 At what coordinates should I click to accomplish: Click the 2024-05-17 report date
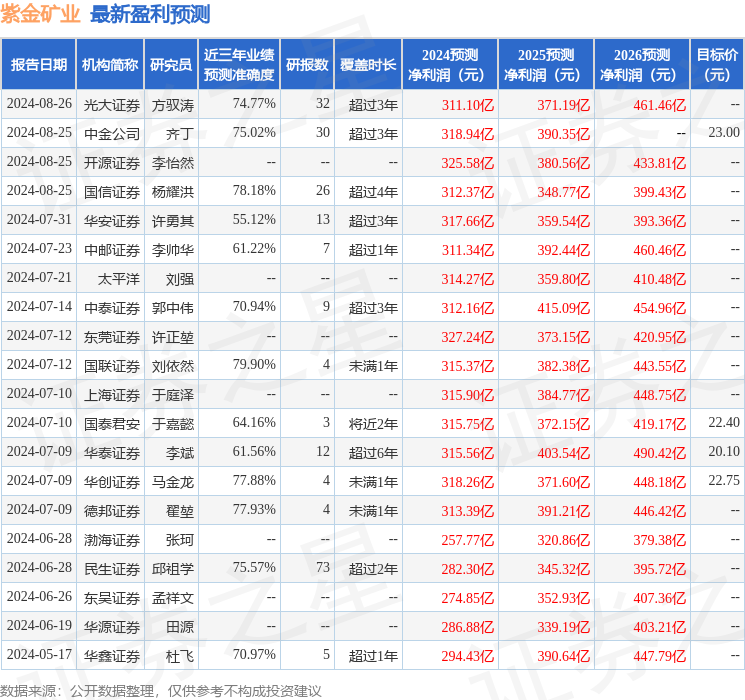coord(39,654)
